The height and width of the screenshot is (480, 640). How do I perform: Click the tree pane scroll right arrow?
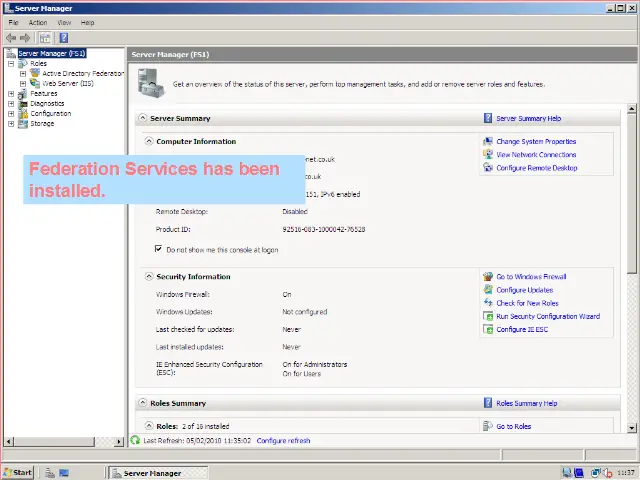(119, 441)
